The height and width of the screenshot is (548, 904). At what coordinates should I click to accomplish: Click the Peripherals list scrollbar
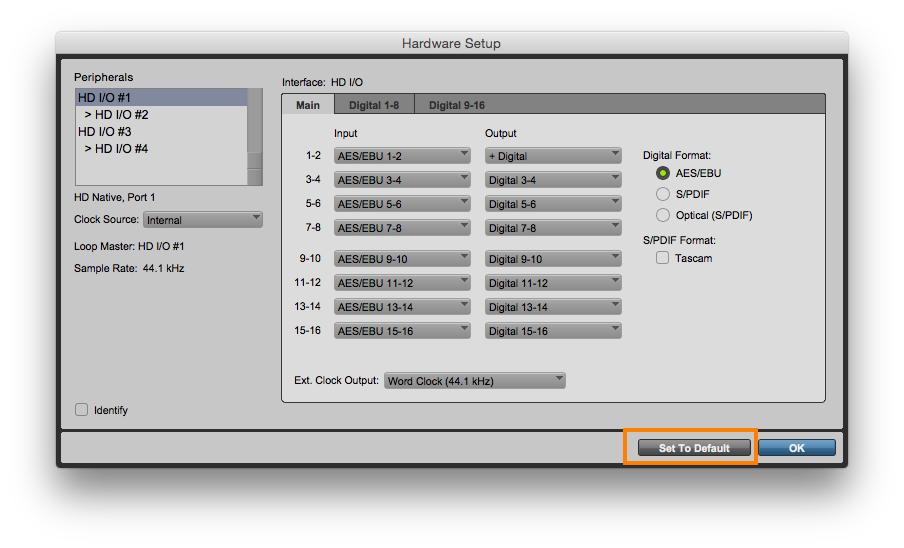[255, 135]
